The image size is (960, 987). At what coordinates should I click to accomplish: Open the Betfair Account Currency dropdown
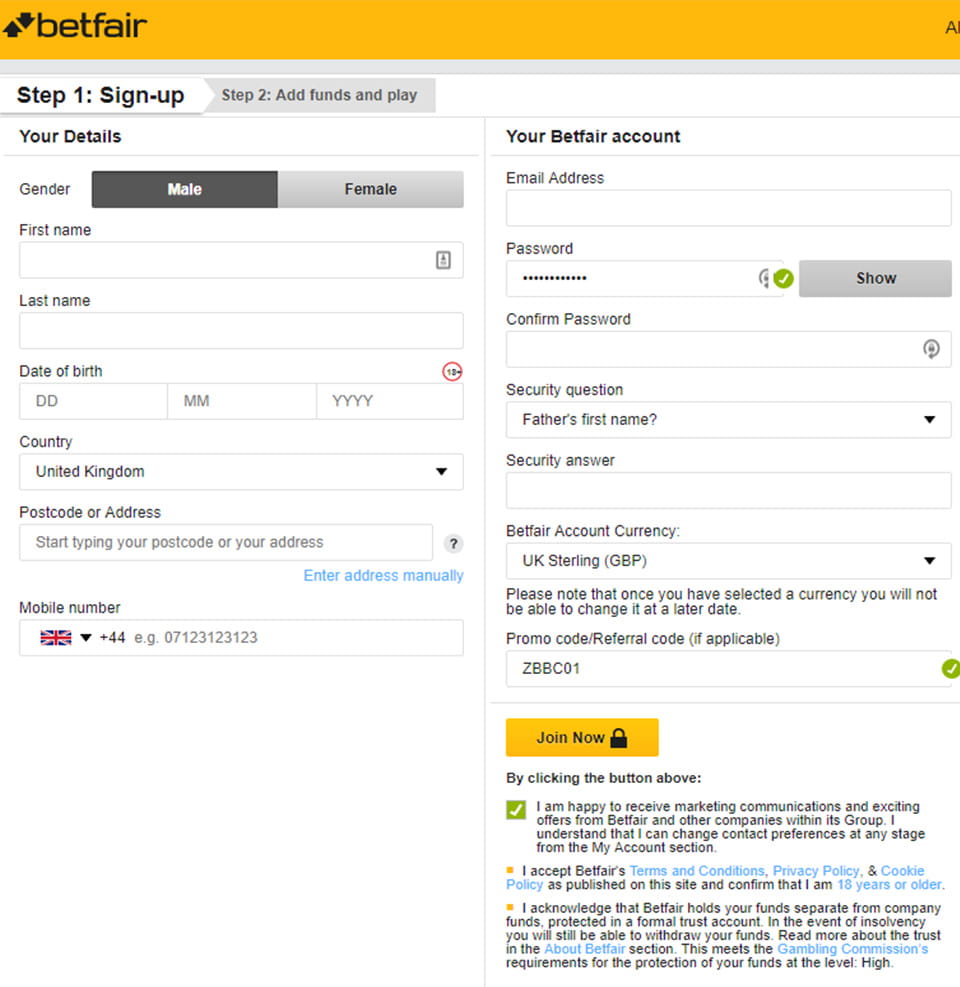[x=728, y=561]
